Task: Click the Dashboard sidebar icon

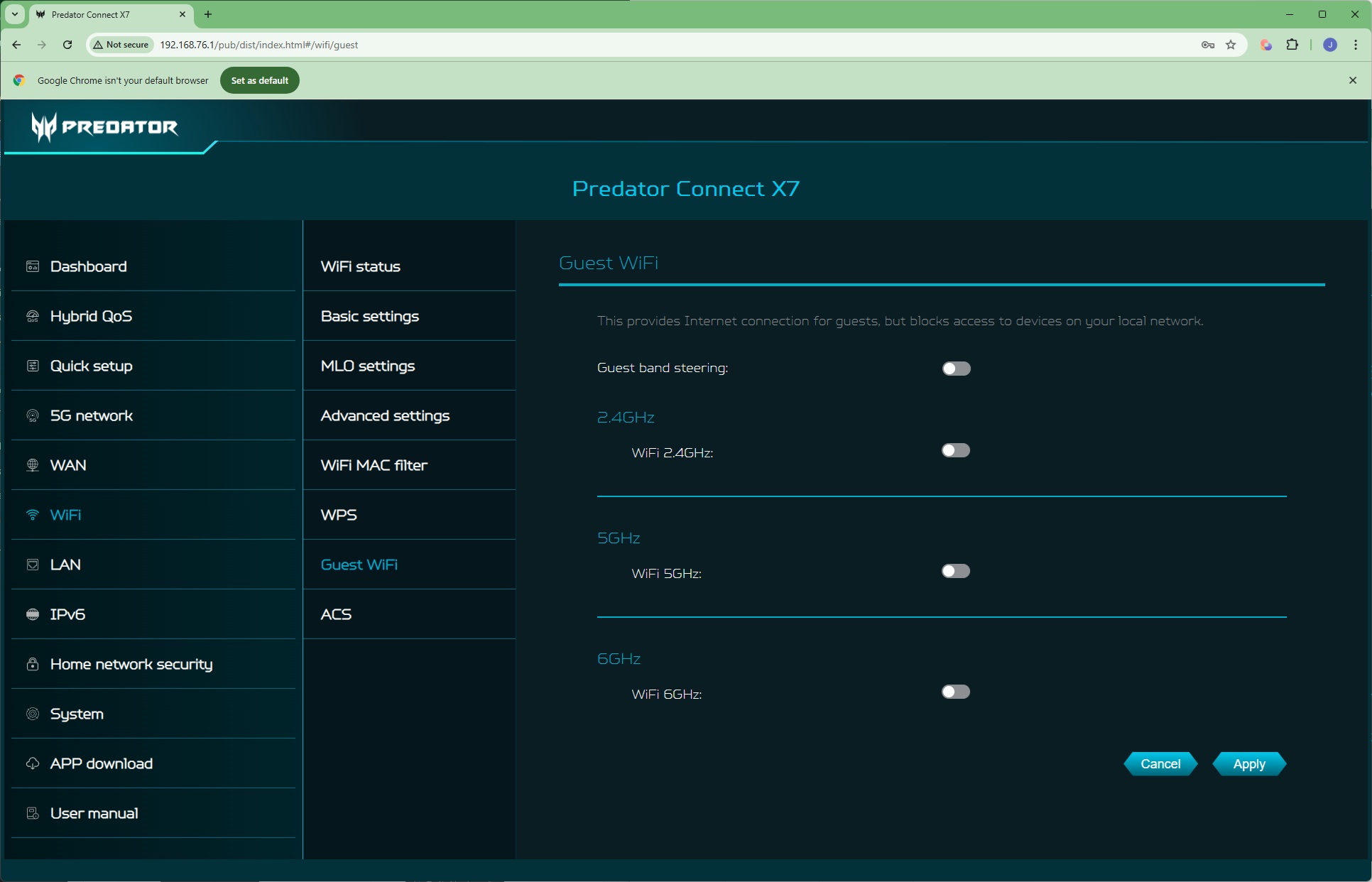Action: click(33, 266)
